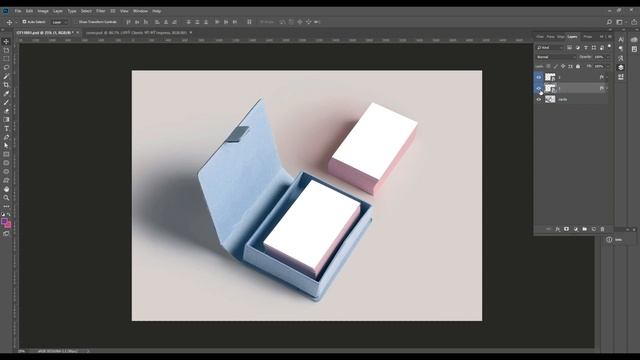
Task: Select the Move tool in the toolbox
Action: tap(6, 42)
